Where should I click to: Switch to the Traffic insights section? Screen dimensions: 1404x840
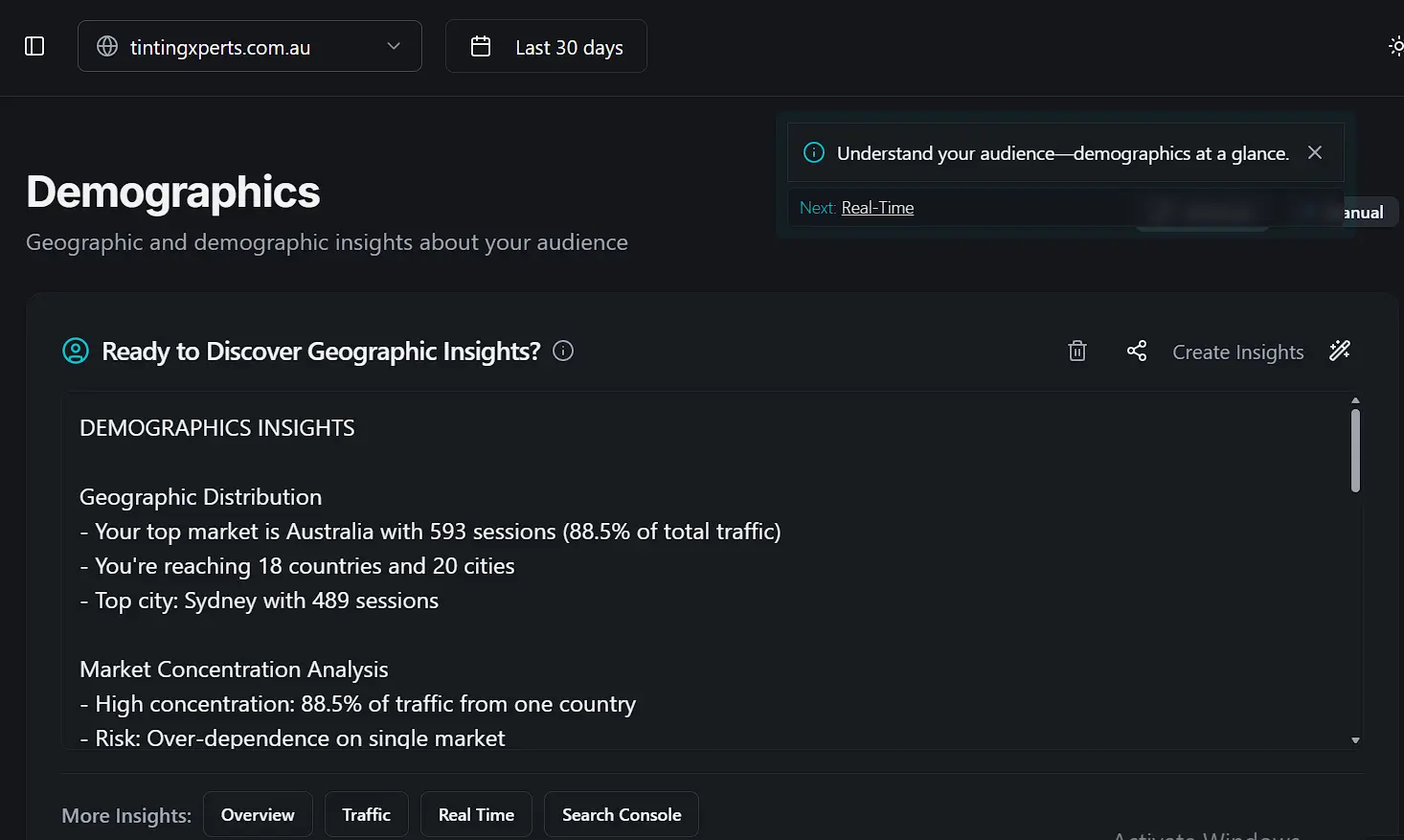point(366,814)
